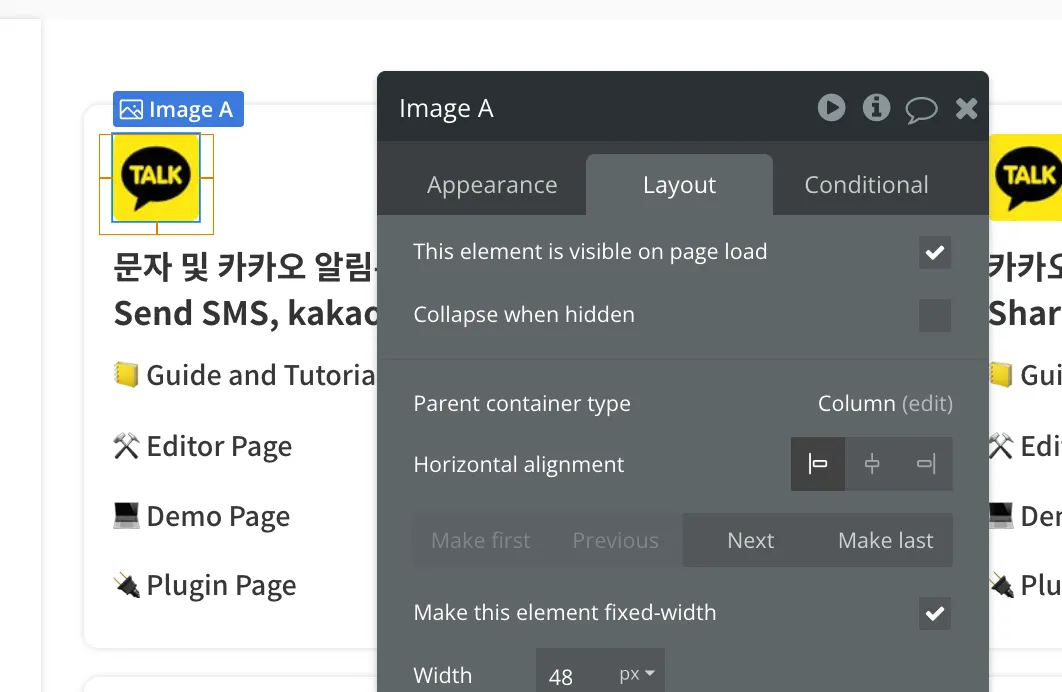Click the Make last button

pos(885,540)
